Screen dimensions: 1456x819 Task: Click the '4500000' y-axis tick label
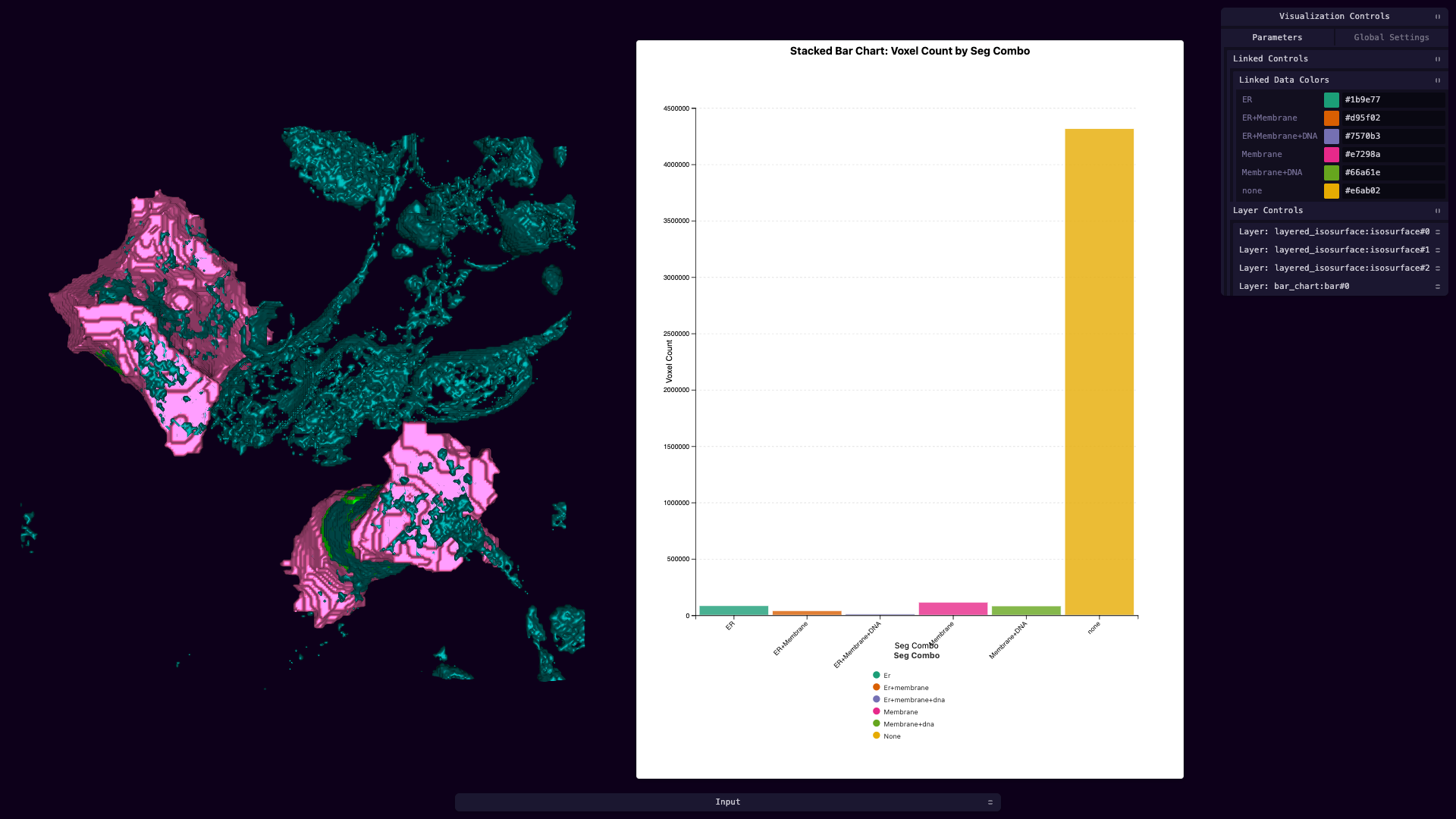pos(676,108)
